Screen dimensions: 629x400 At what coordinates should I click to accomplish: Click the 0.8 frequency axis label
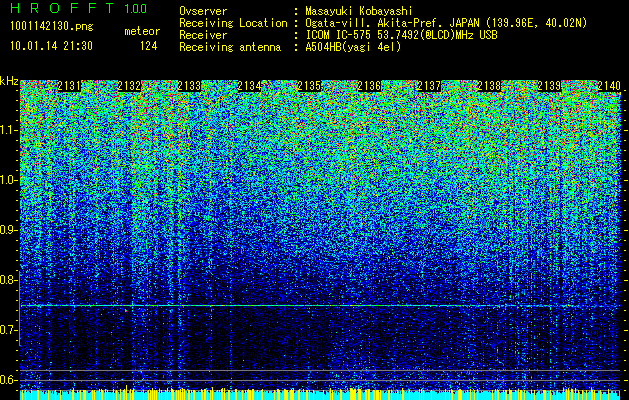8,280
